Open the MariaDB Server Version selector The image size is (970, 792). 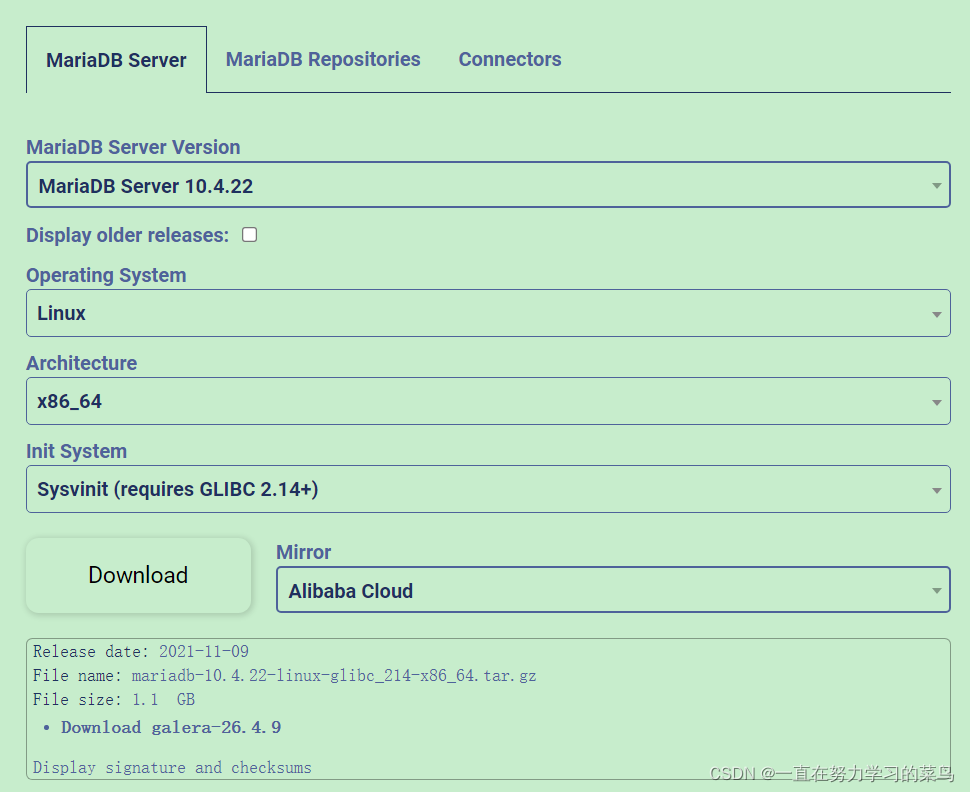[488, 185]
